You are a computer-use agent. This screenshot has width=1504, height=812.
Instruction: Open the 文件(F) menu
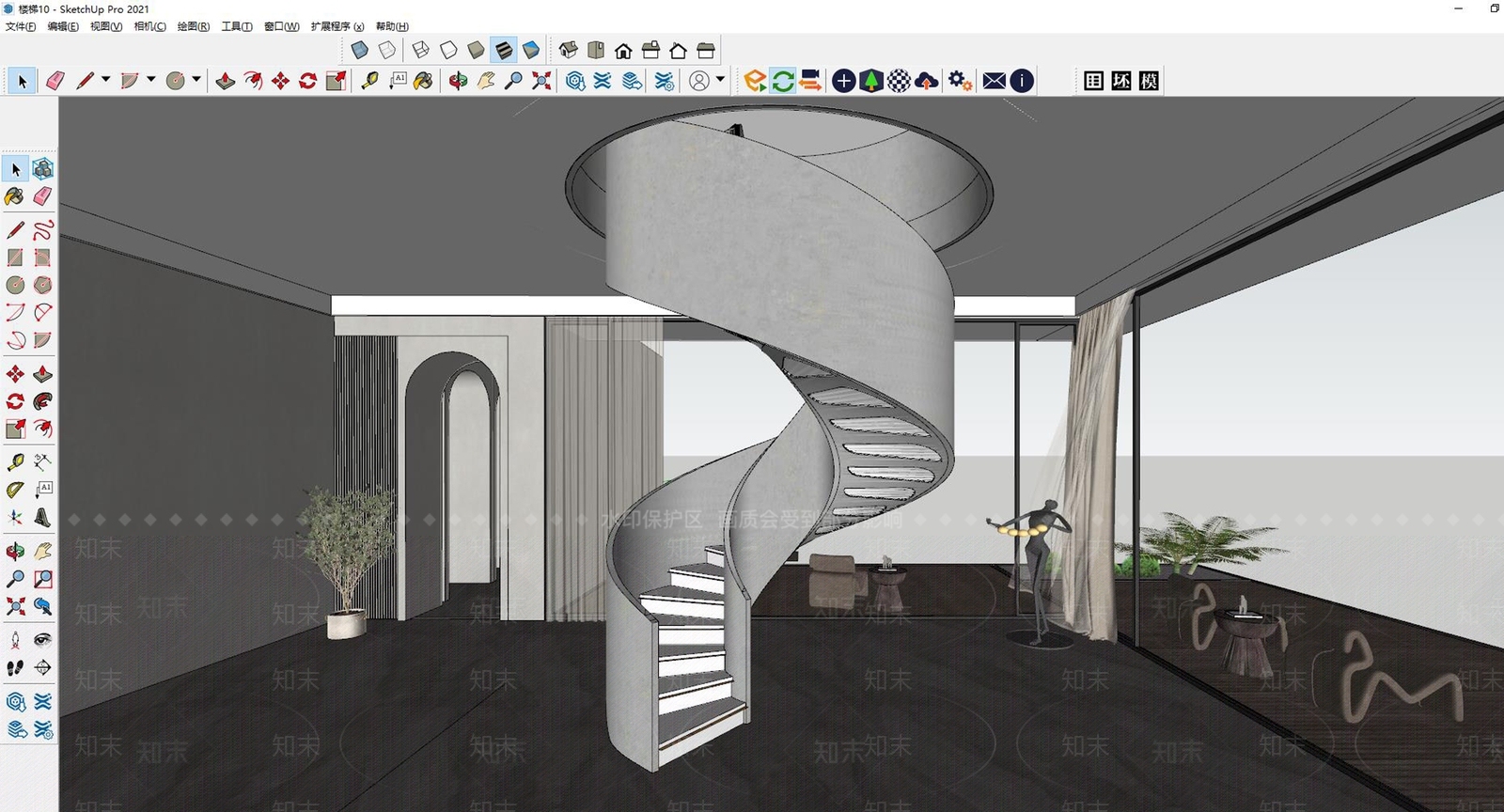[21, 26]
